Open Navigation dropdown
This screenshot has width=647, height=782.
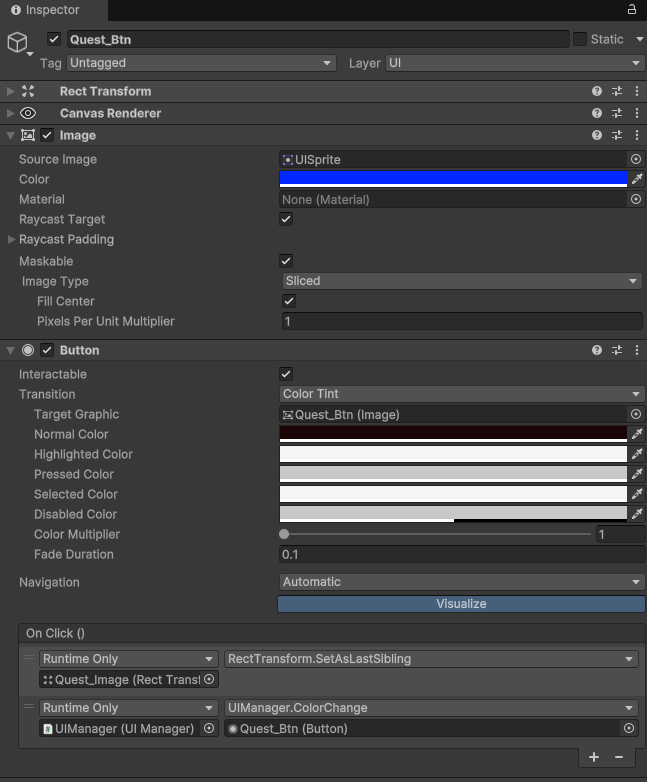(462, 582)
